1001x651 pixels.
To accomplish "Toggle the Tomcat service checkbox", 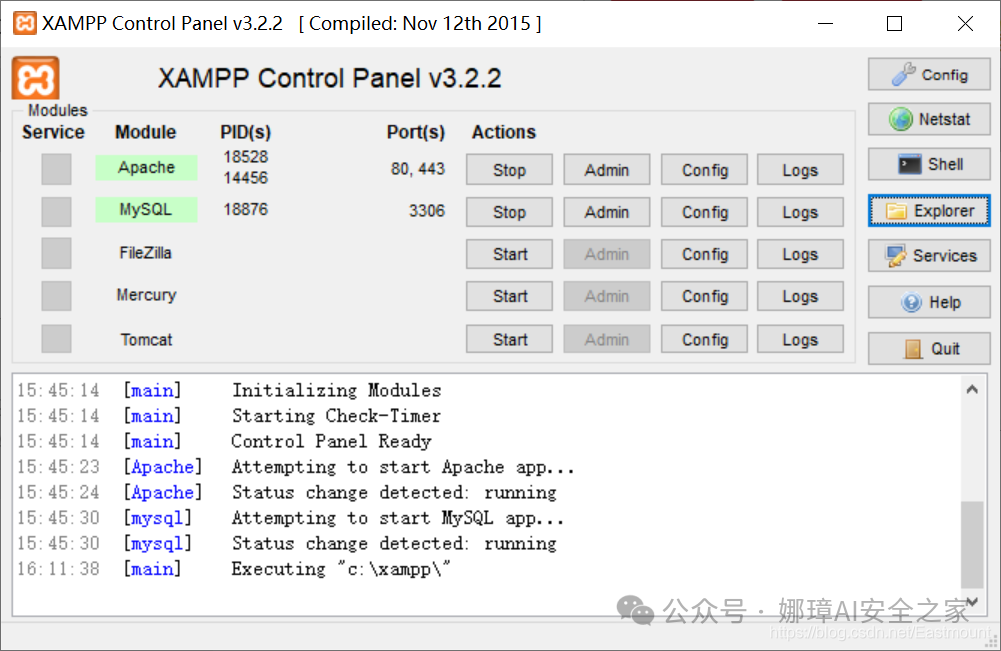I will (x=56, y=338).
